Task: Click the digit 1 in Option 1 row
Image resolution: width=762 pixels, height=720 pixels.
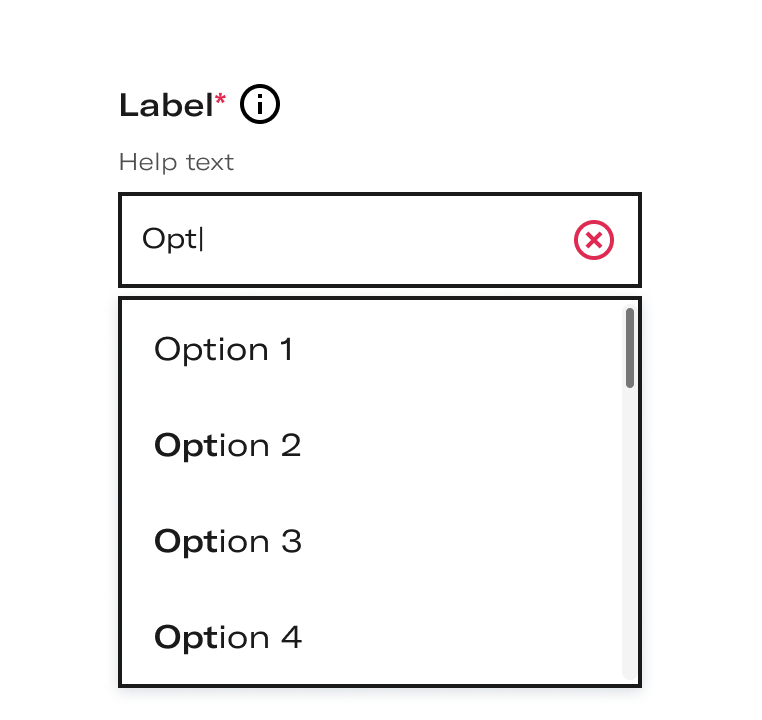Action: point(286,349)
